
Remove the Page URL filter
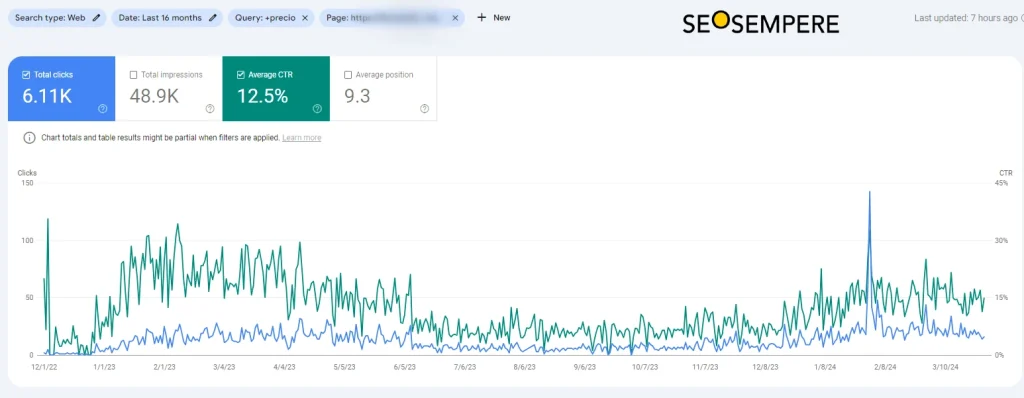[x=455, y=18]
